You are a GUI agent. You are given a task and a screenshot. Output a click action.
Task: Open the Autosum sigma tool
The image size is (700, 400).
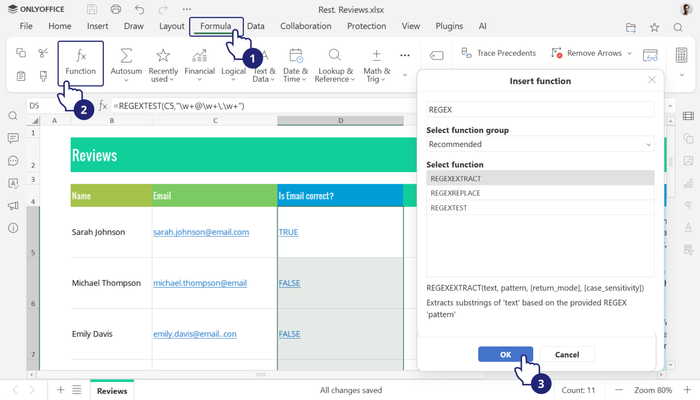(126, 62)
